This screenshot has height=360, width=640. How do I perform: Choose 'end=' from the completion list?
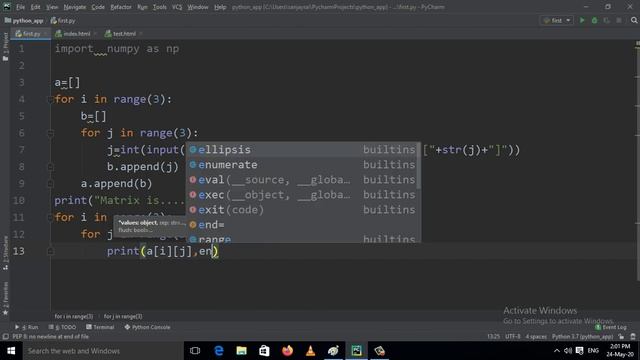(x=303, y=225)
